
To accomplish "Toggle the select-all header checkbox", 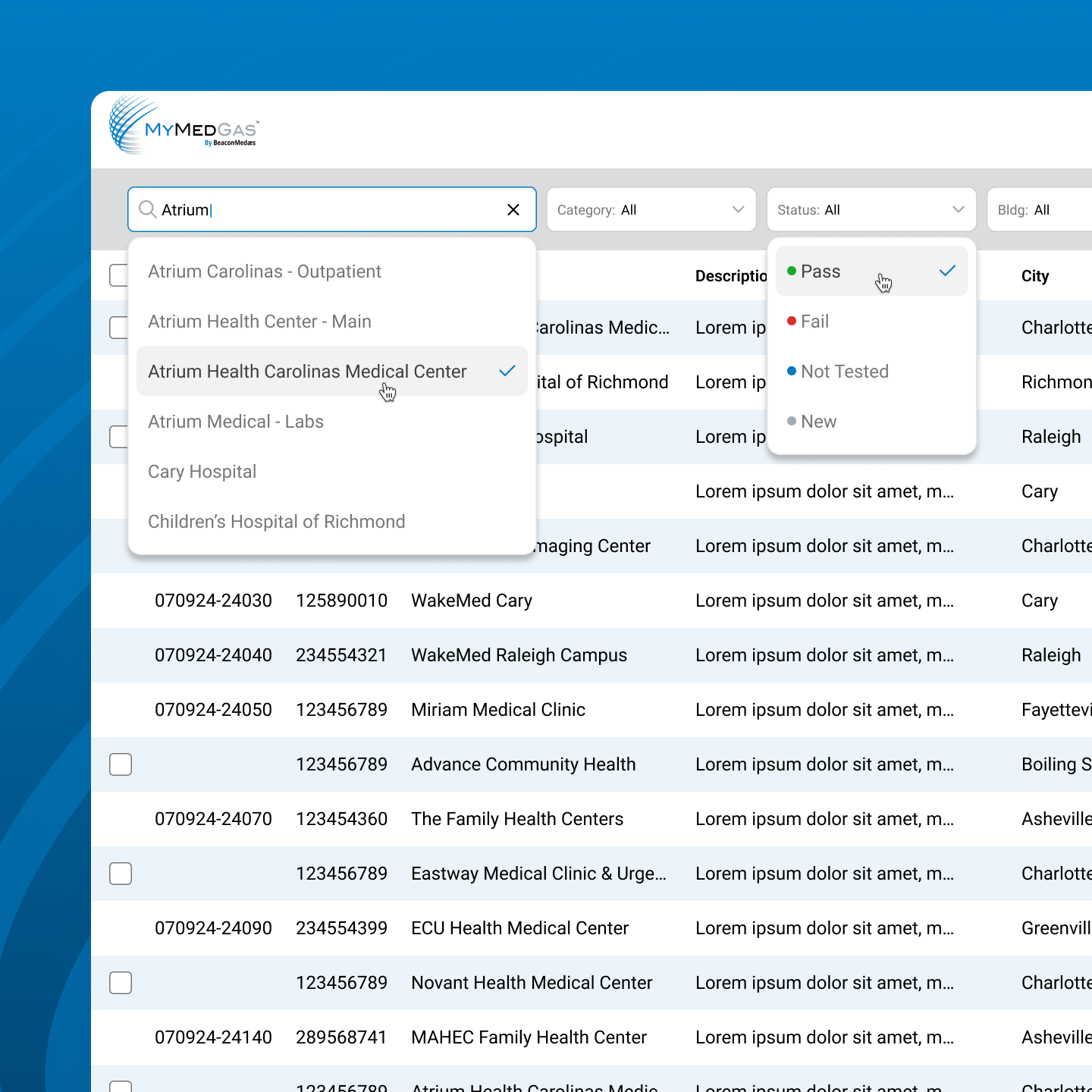I will (x=118, y=275).
